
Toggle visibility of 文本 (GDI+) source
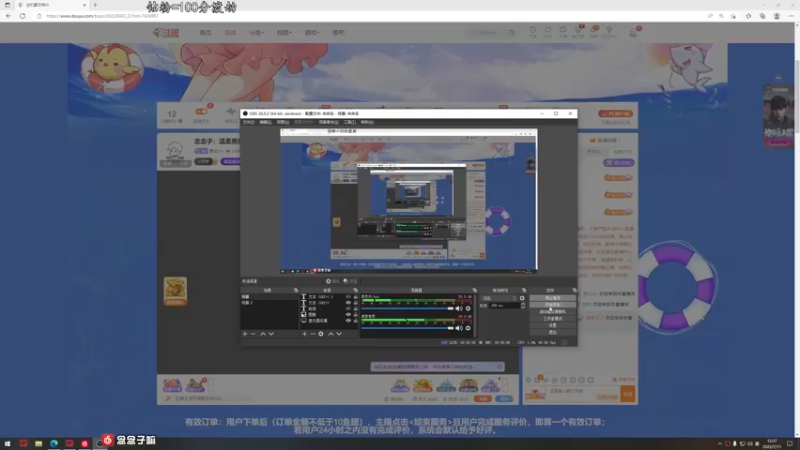point(348,303)
